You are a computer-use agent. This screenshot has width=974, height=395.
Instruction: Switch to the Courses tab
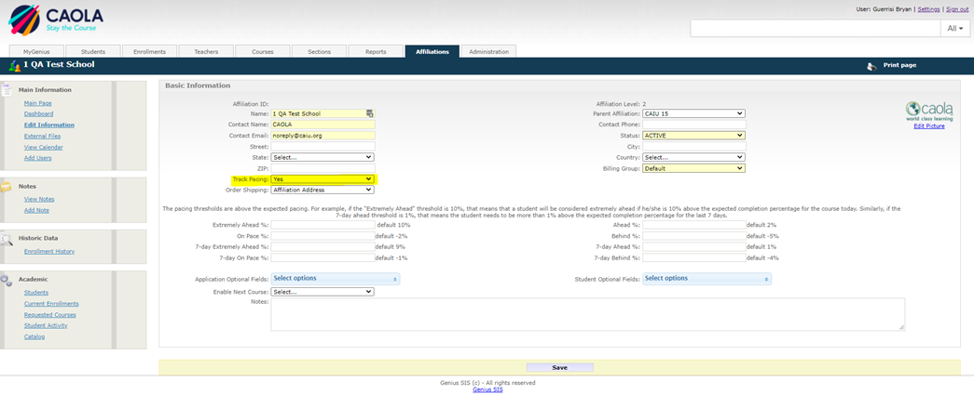(262, 52)
